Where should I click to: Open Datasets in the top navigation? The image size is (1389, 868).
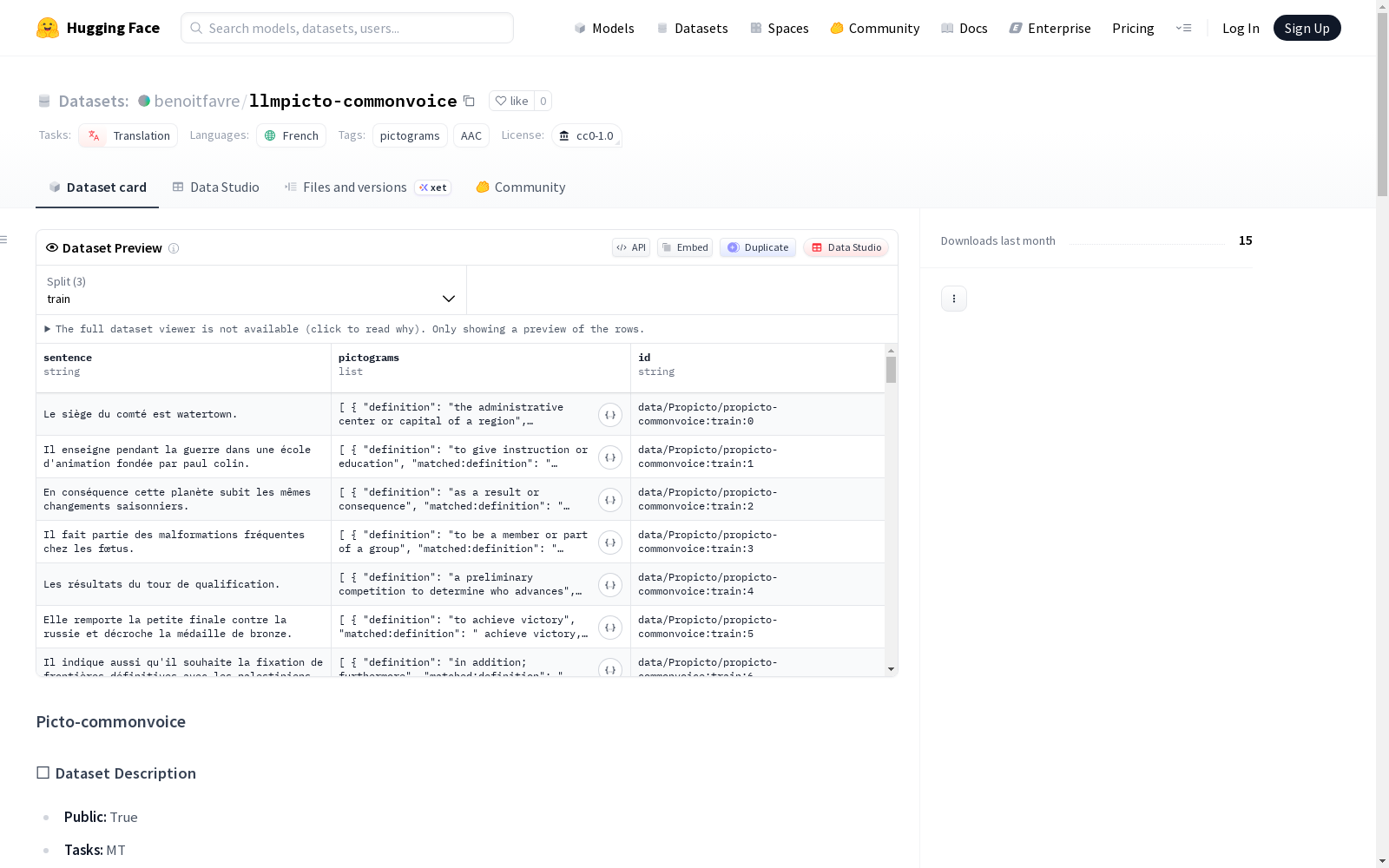692,28
